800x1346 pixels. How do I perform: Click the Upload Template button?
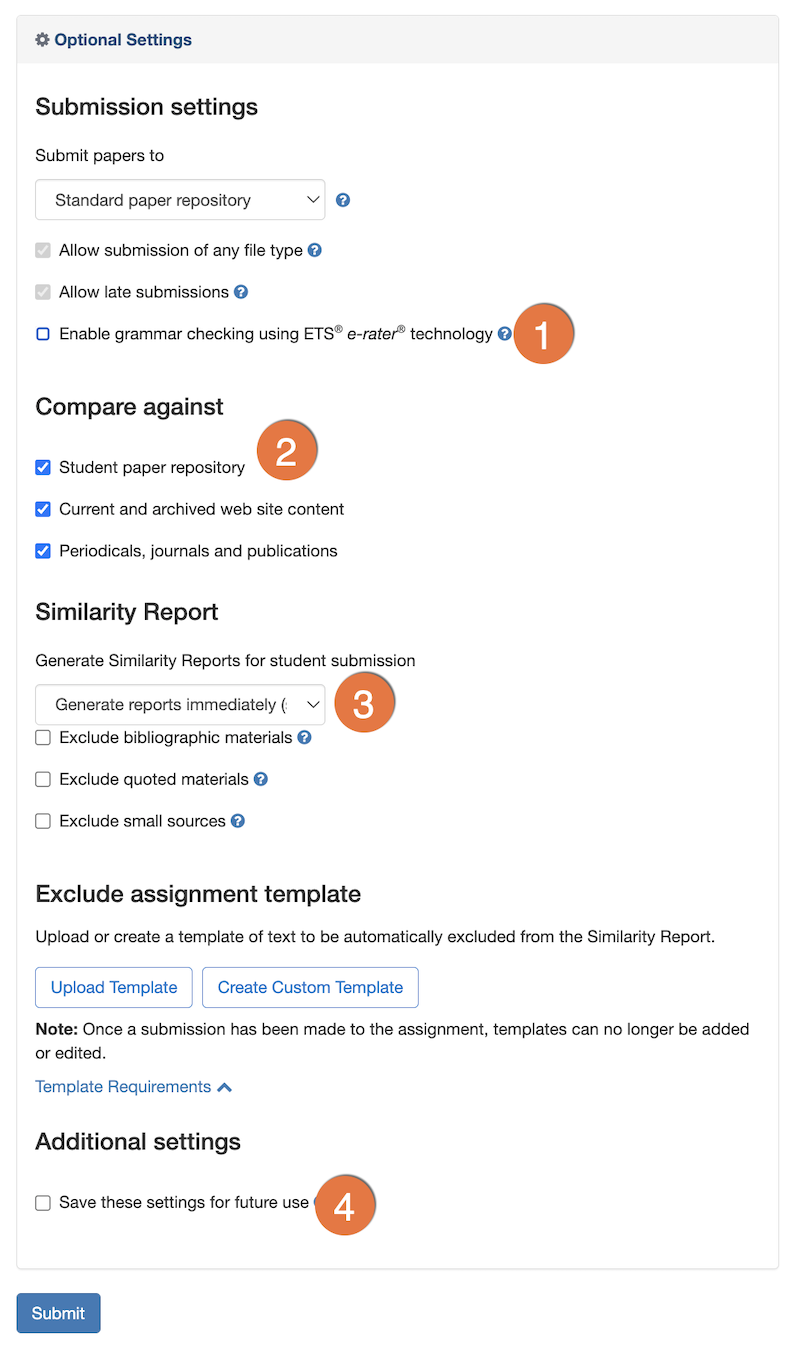(114, 987)
